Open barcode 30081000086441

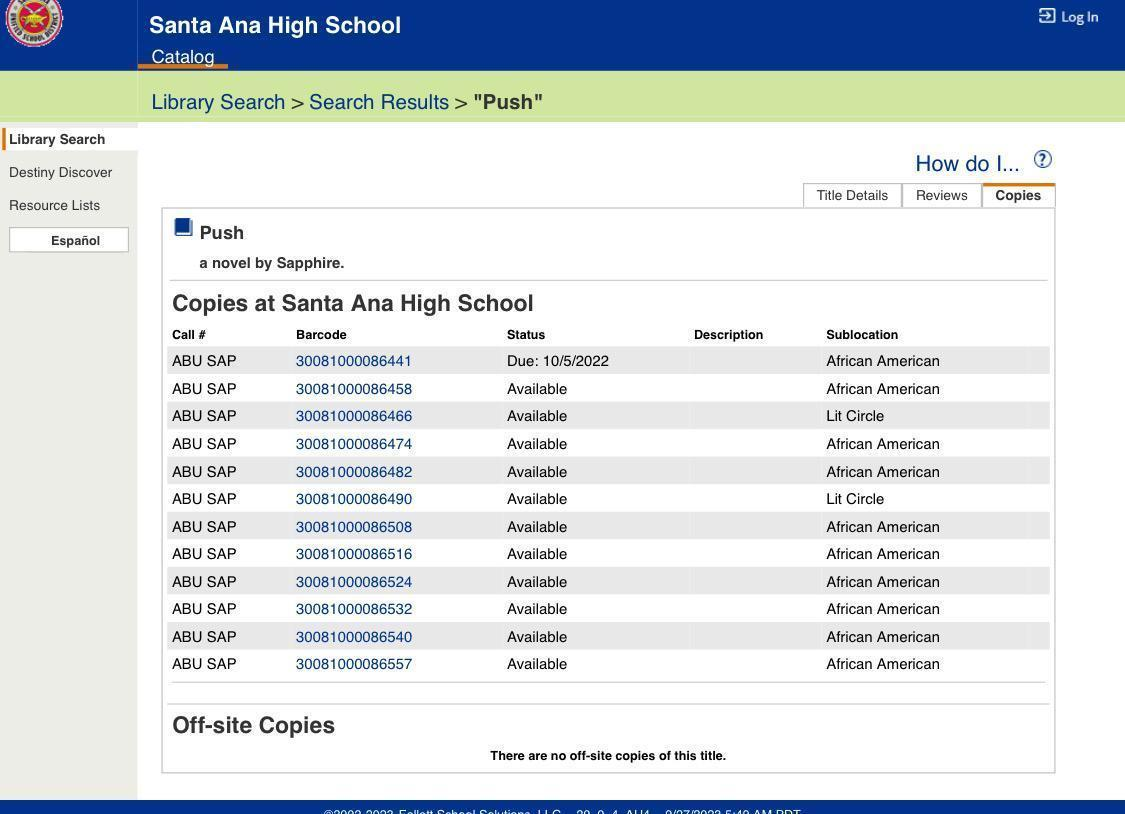click(x=354, y=361)
